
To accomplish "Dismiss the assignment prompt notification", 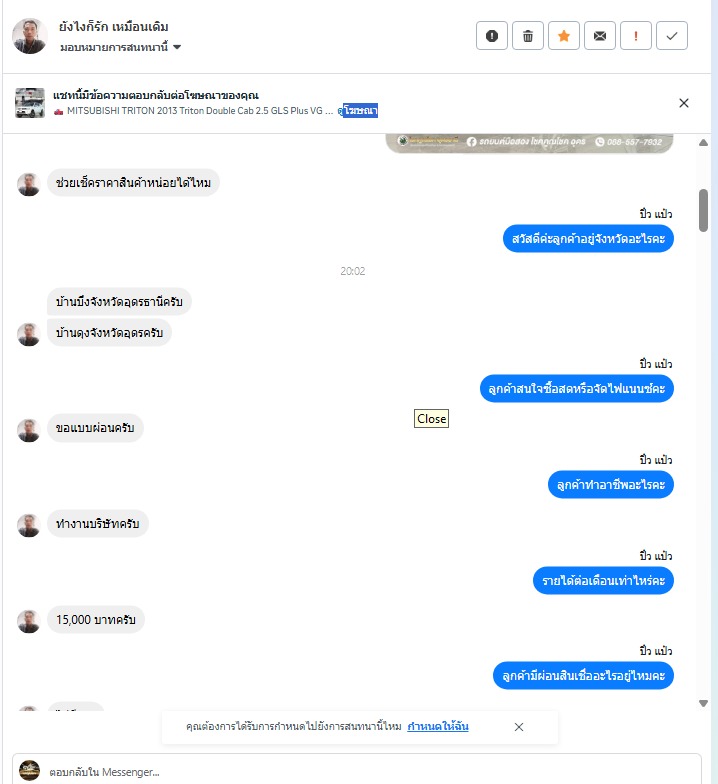I will [519, 726].
